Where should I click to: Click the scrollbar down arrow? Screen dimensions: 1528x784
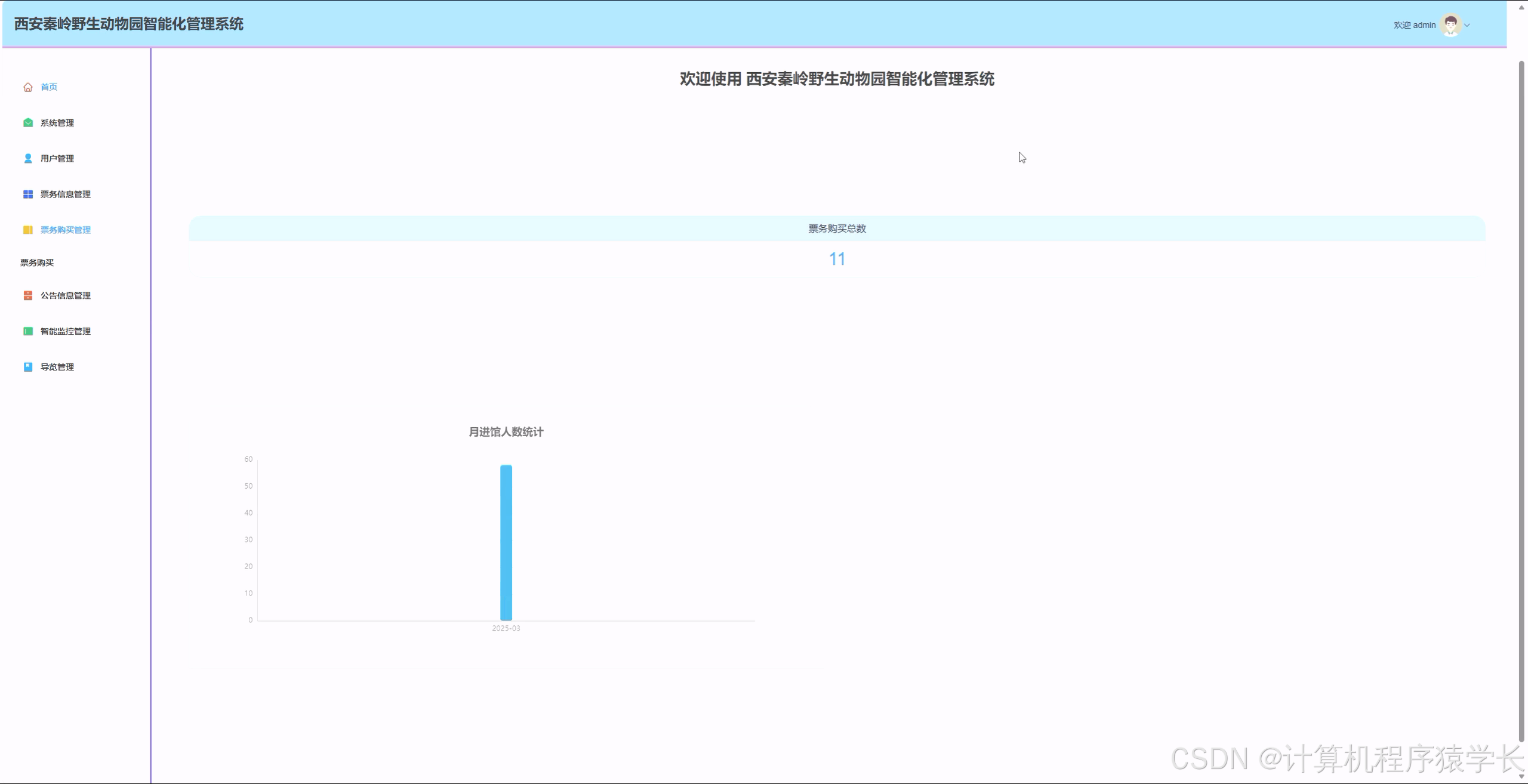tap(1521, 777)
